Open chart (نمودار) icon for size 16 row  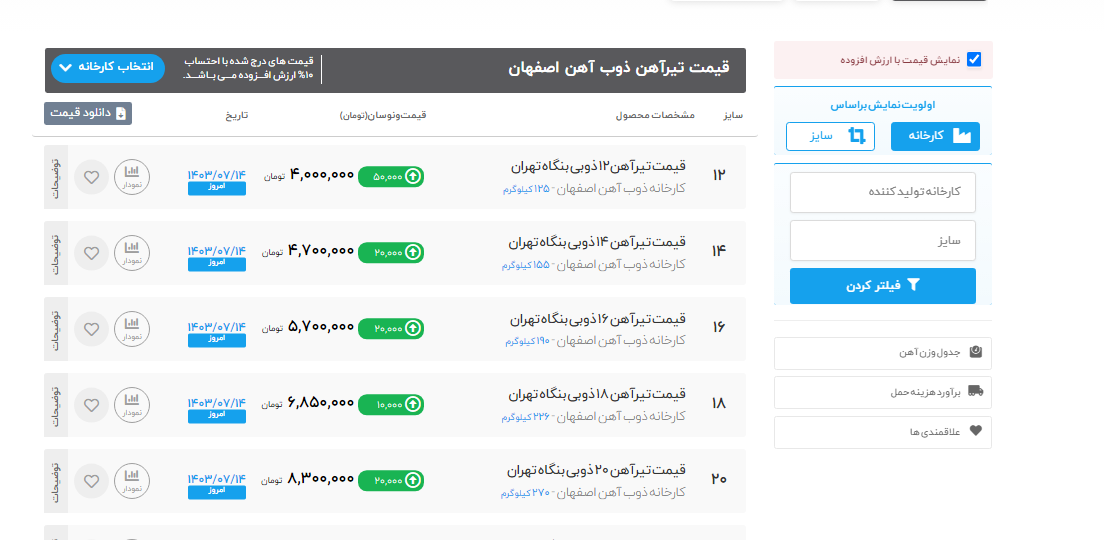click(131, 329)
